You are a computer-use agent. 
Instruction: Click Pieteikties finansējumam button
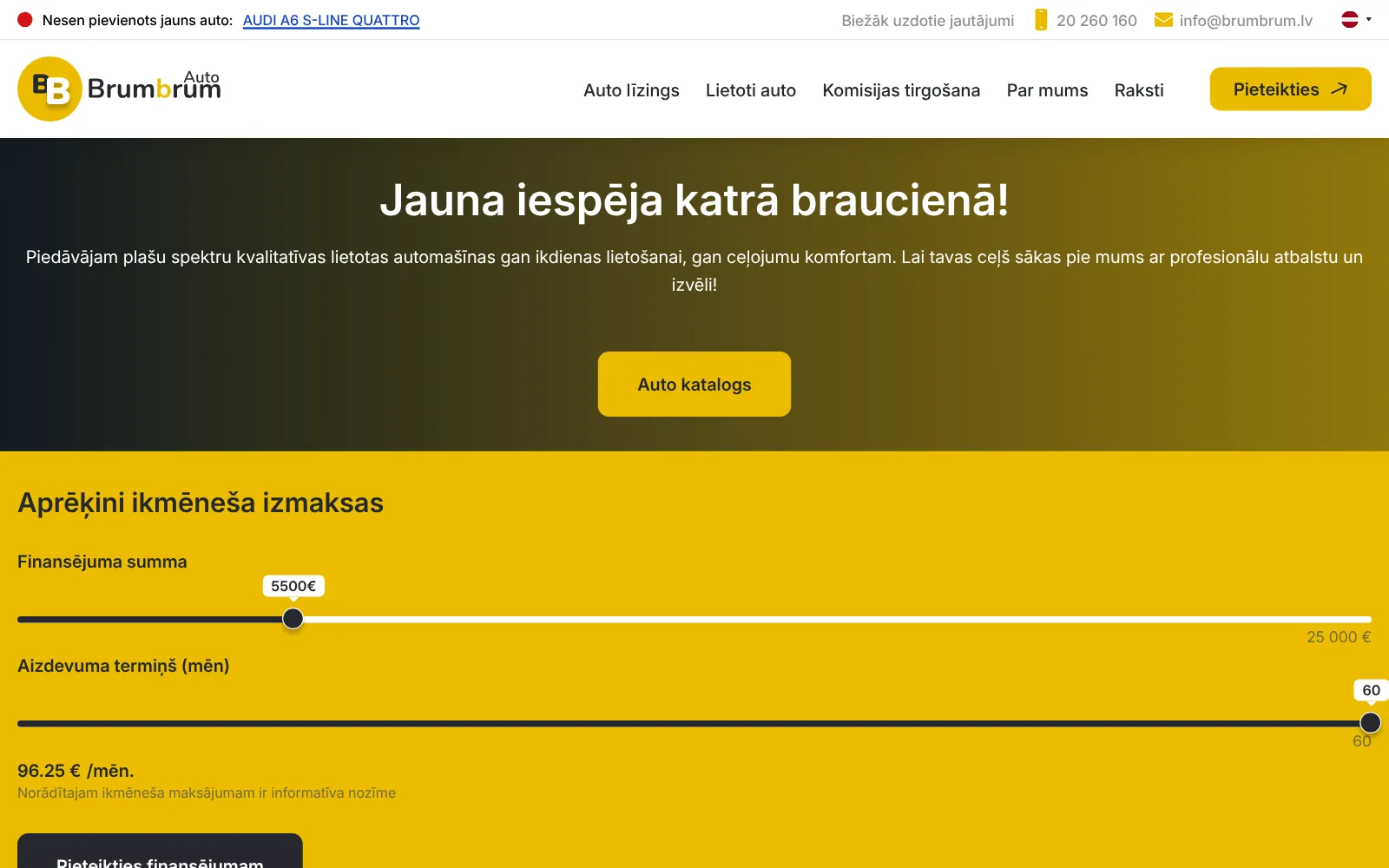[160, 852]
